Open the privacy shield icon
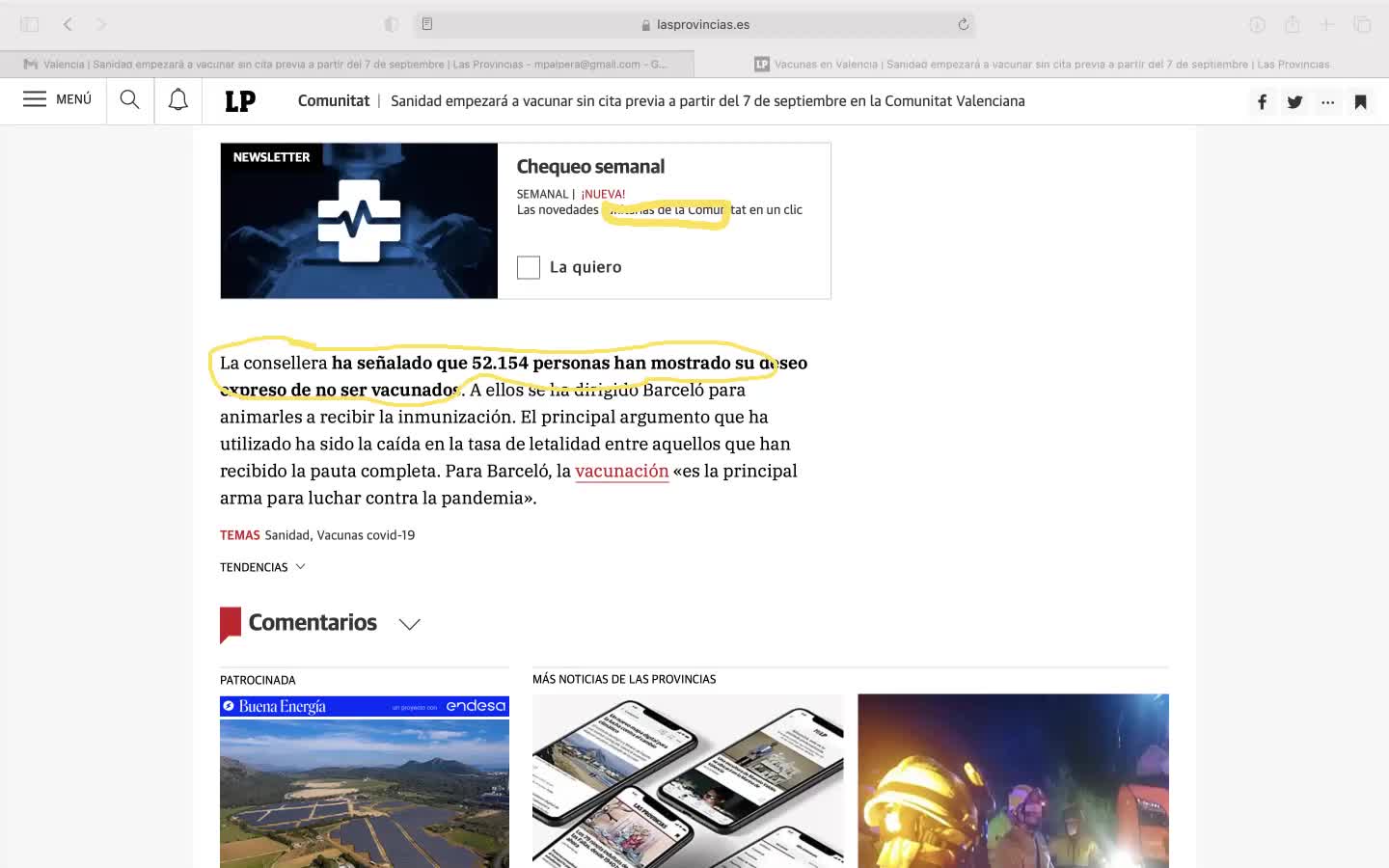This screenshot has height=868, width=1389. 391,24
